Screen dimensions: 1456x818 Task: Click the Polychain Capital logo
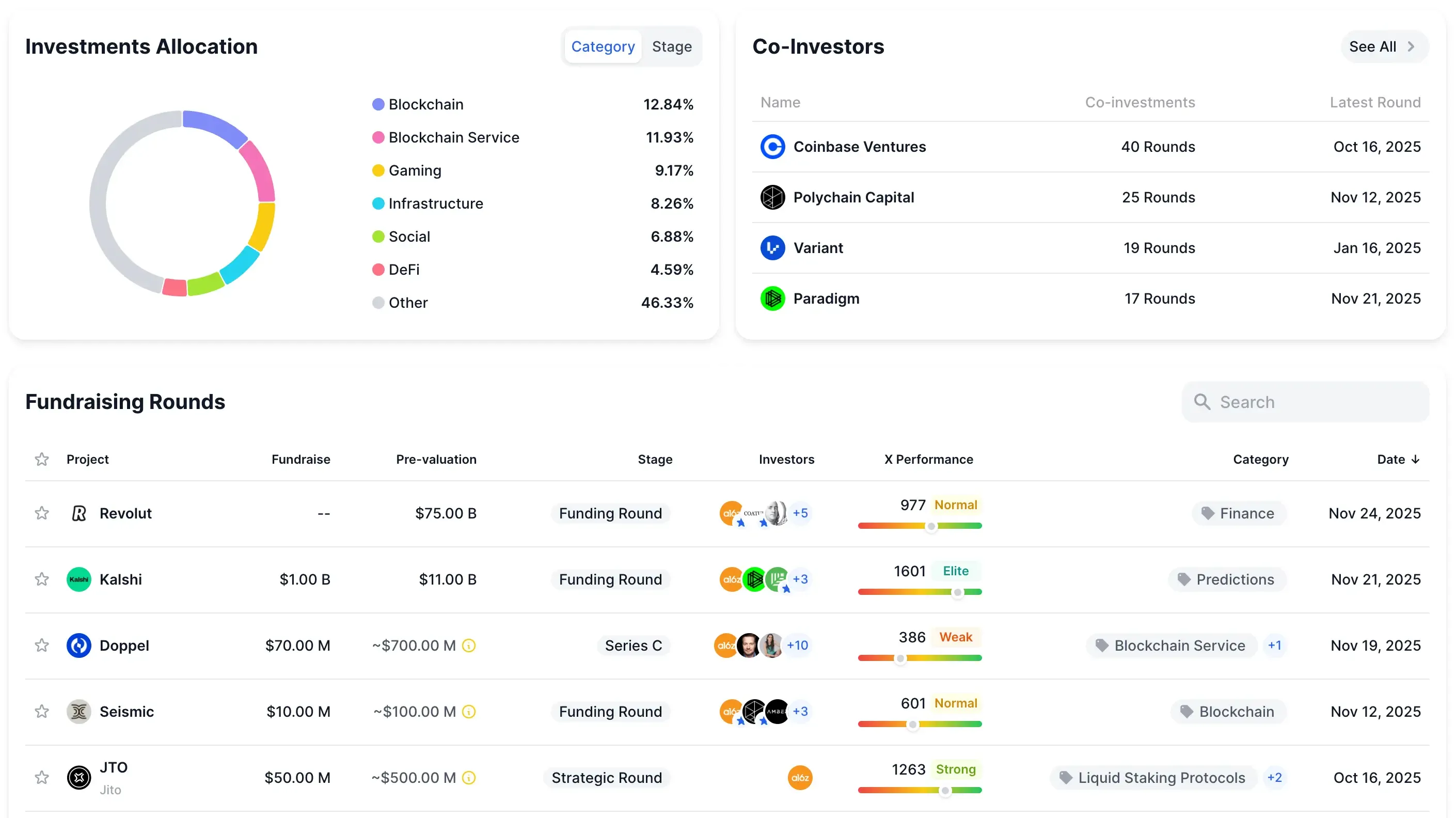[772, 197]
